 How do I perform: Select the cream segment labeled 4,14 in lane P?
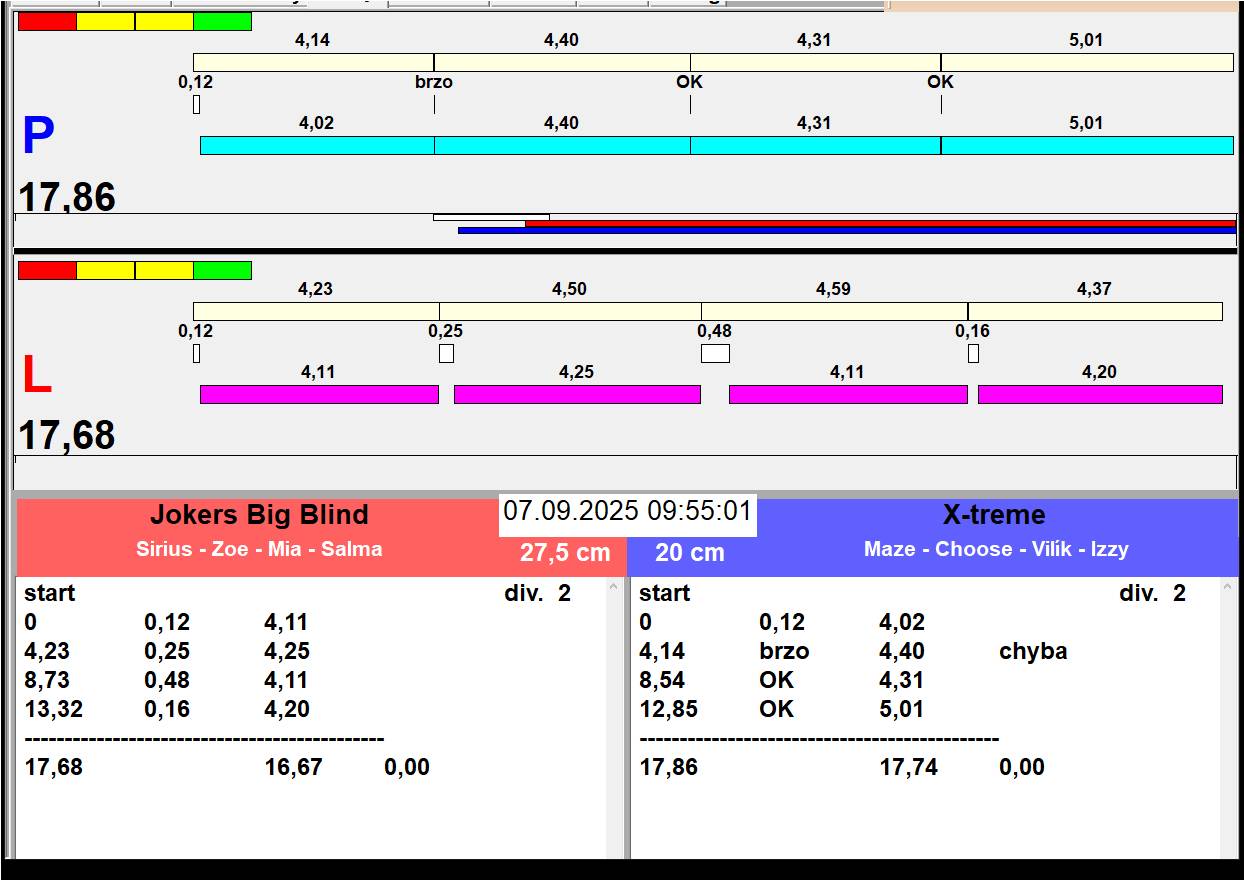[313, 62]
